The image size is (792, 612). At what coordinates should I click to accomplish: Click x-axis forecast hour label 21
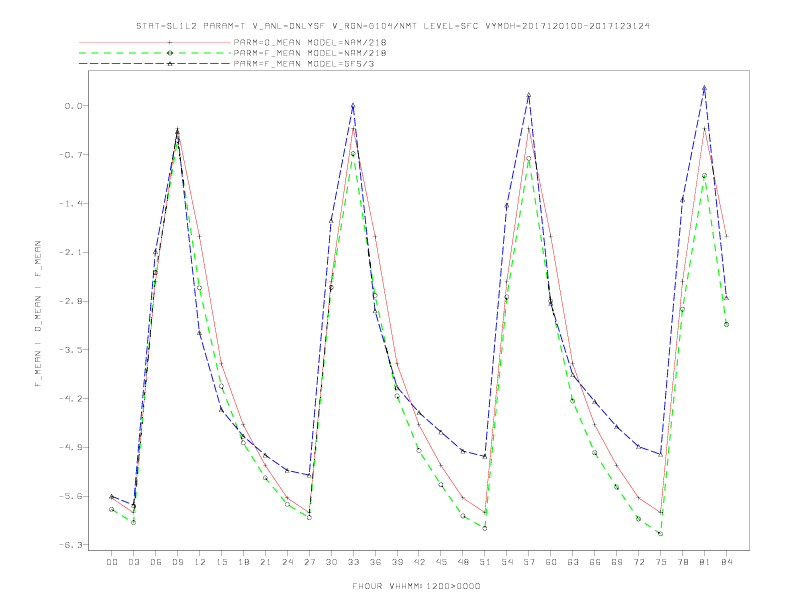click(265, 562)
